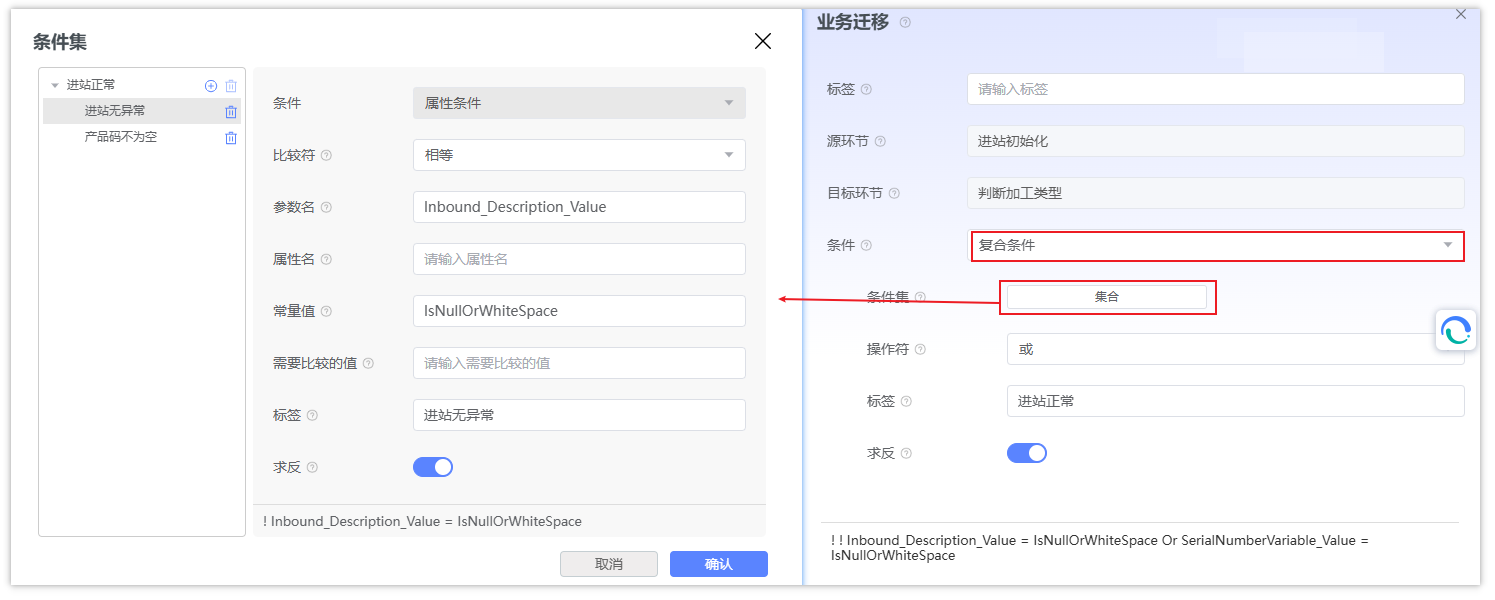Open the 比较符 dropdown showing 相等
The image size is (1495, 600).
click(579, 155)
